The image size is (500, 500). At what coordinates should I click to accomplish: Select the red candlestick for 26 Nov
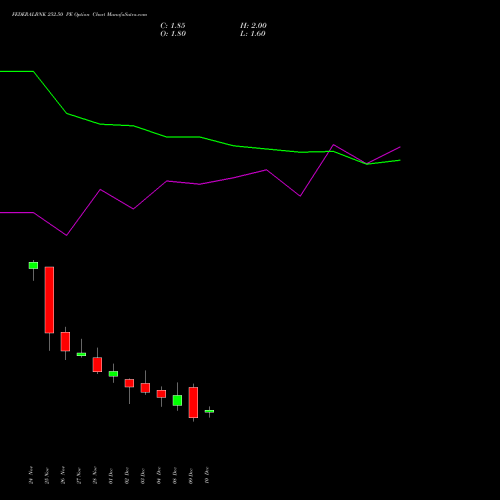click(65, 342)
